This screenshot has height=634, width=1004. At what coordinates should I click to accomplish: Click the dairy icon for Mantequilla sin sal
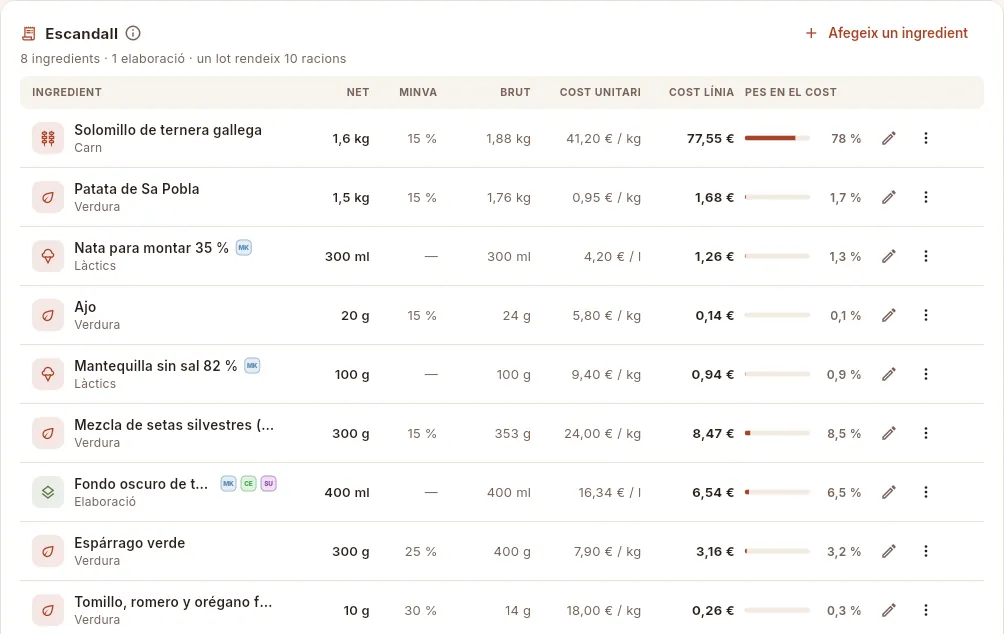pos(48,374)
